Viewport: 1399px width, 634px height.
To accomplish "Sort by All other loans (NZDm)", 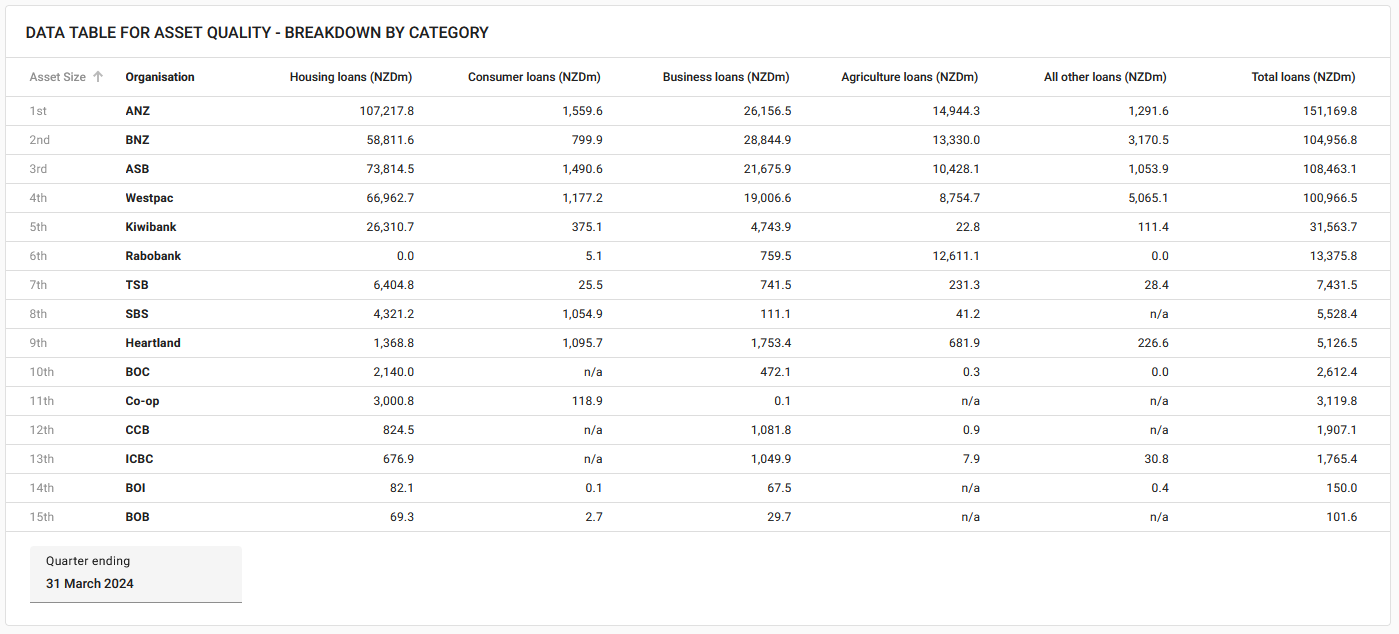I will click(x=1104, y=77).
